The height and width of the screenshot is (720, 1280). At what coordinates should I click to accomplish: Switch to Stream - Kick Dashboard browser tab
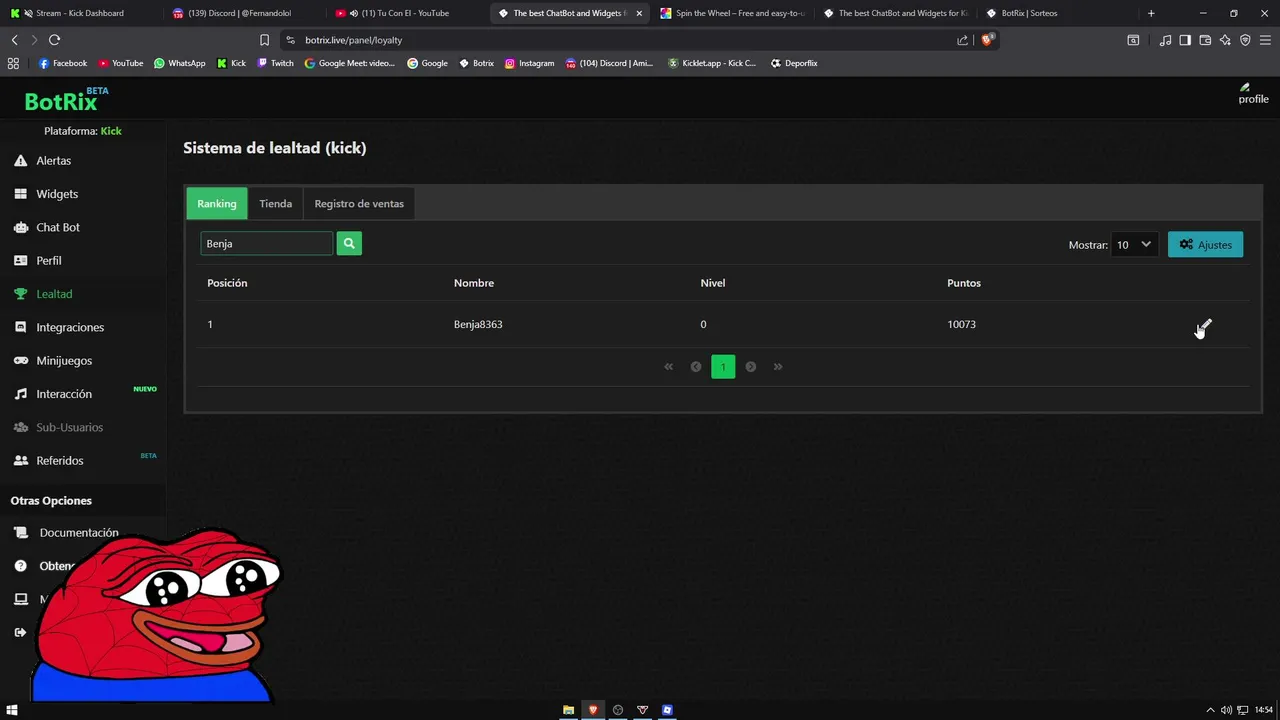(80, 13)
